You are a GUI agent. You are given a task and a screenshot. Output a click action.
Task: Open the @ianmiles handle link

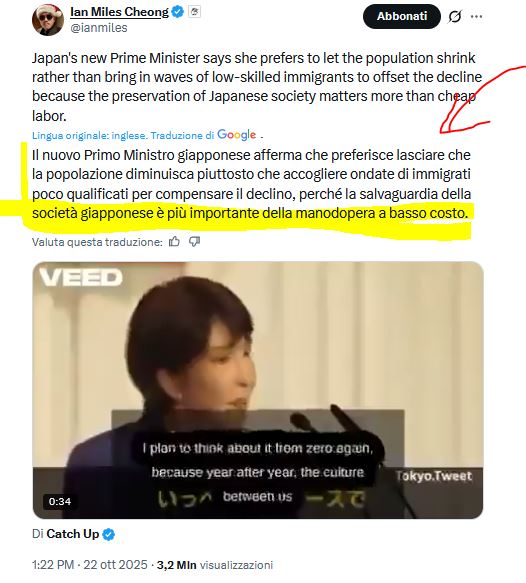99,28
